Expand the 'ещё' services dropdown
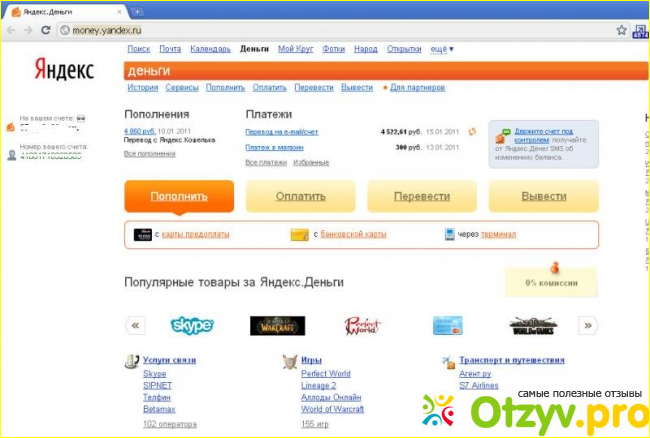This screenshot has width=650, height=438. point(441,49)
